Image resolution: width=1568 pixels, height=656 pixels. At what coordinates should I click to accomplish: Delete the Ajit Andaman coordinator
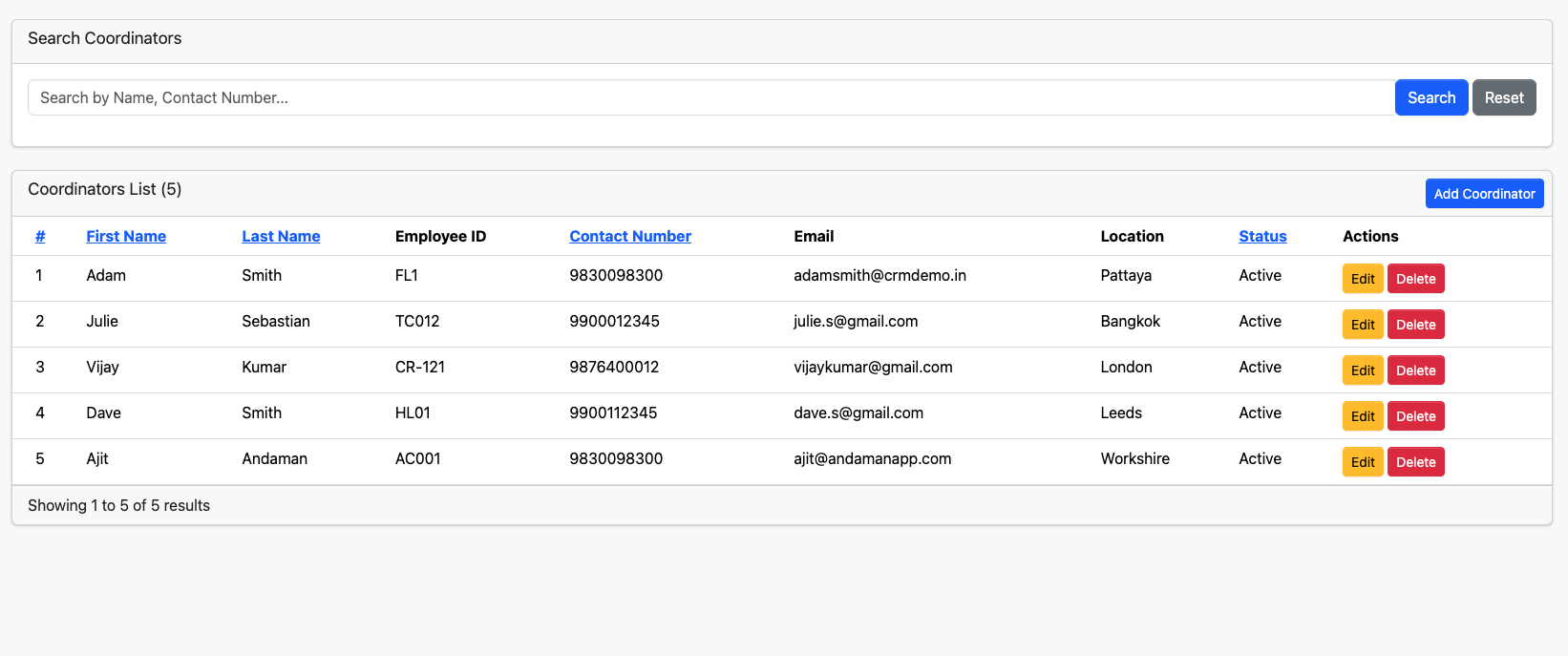(1415, 462)
